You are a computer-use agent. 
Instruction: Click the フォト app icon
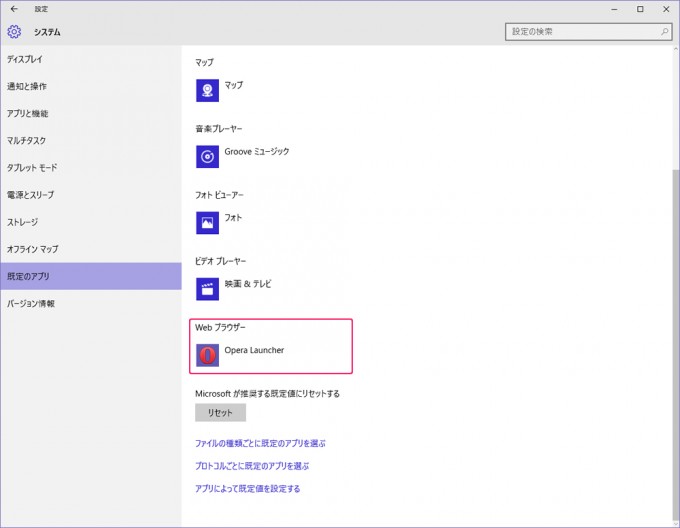click(207, 223)
